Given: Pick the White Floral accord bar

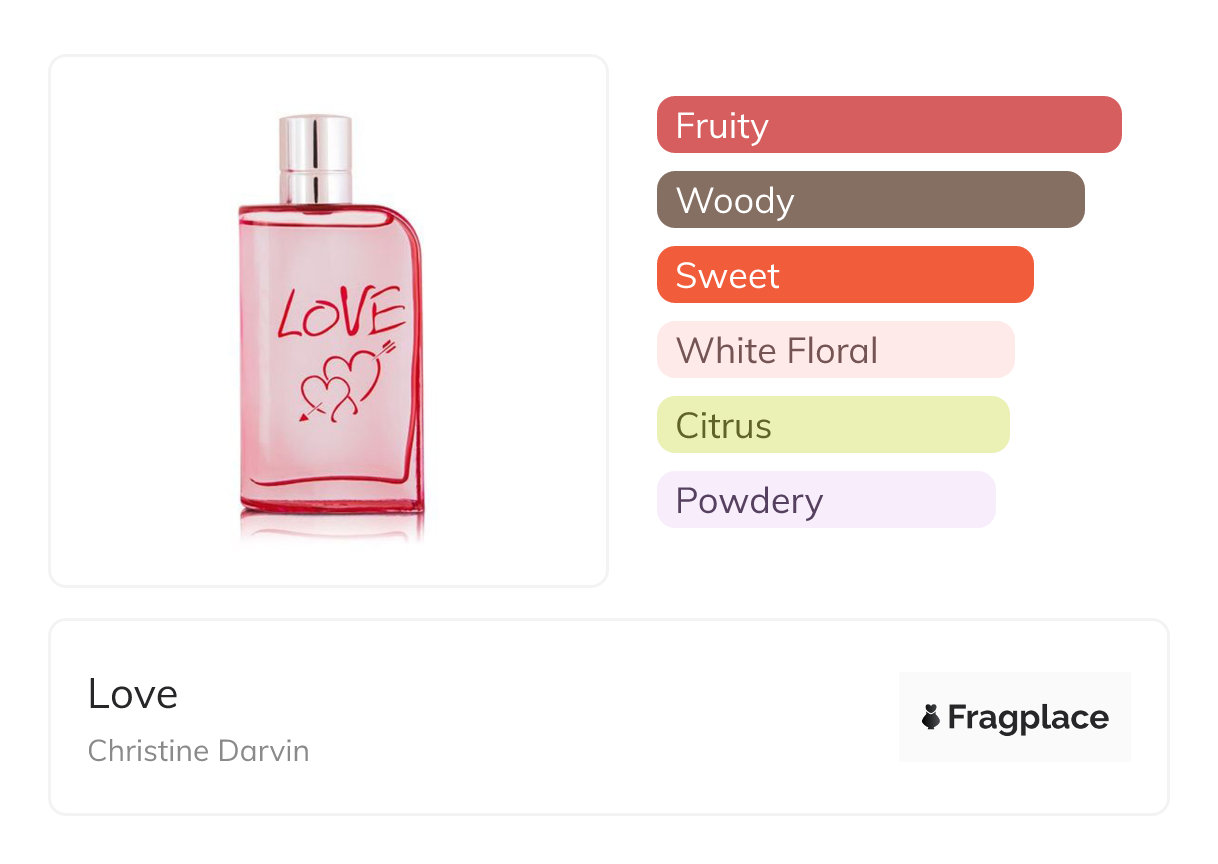Looking at the screenshot, I should 835,350.
